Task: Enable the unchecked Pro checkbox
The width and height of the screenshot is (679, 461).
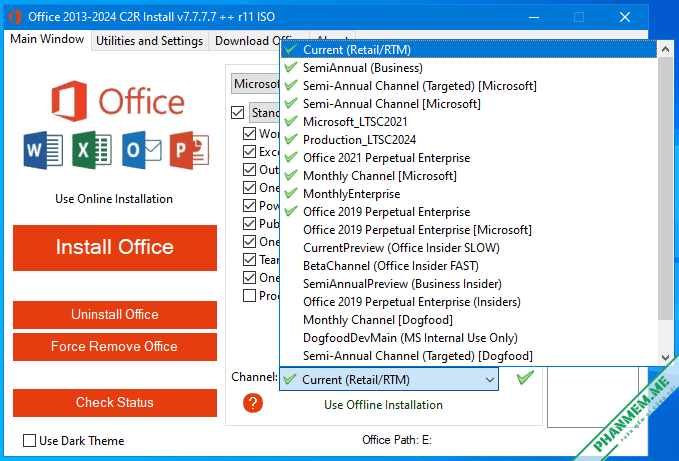Action: [x=249, y=296]
